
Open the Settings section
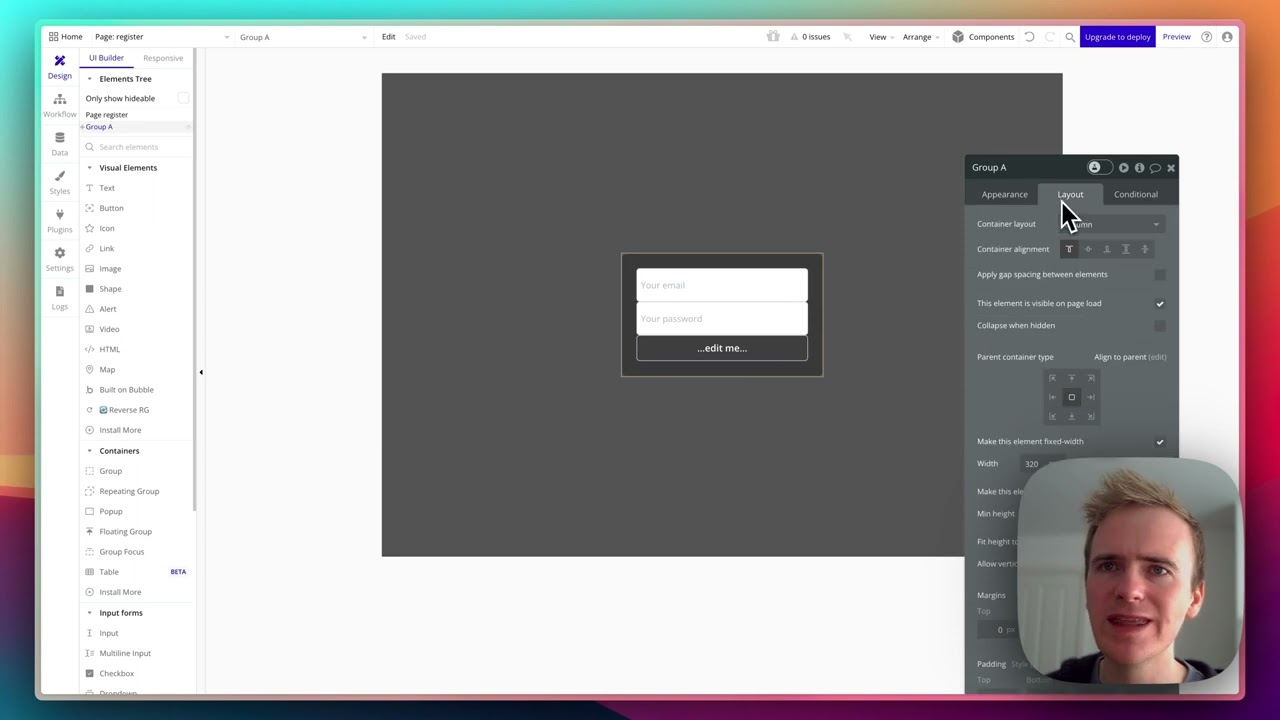click(59, 259)
